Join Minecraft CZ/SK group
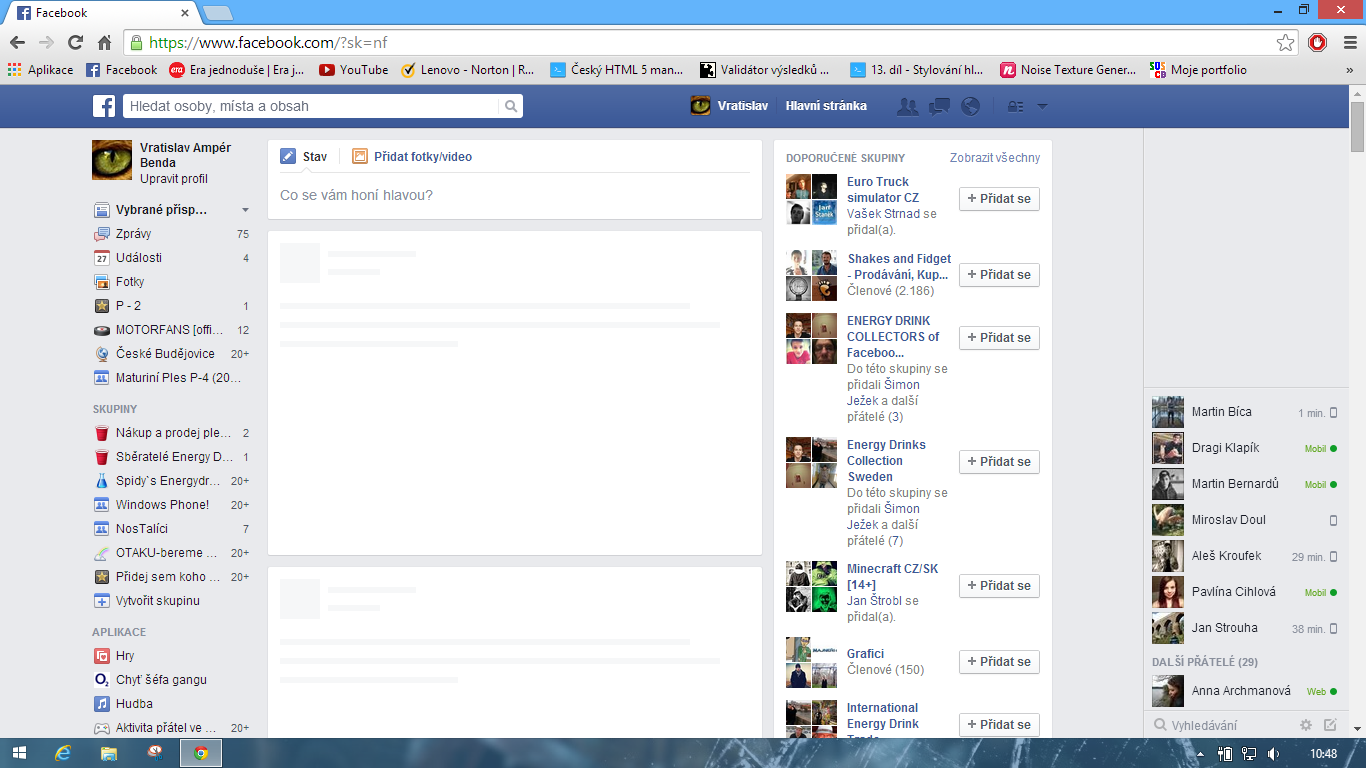 point(999,586)
